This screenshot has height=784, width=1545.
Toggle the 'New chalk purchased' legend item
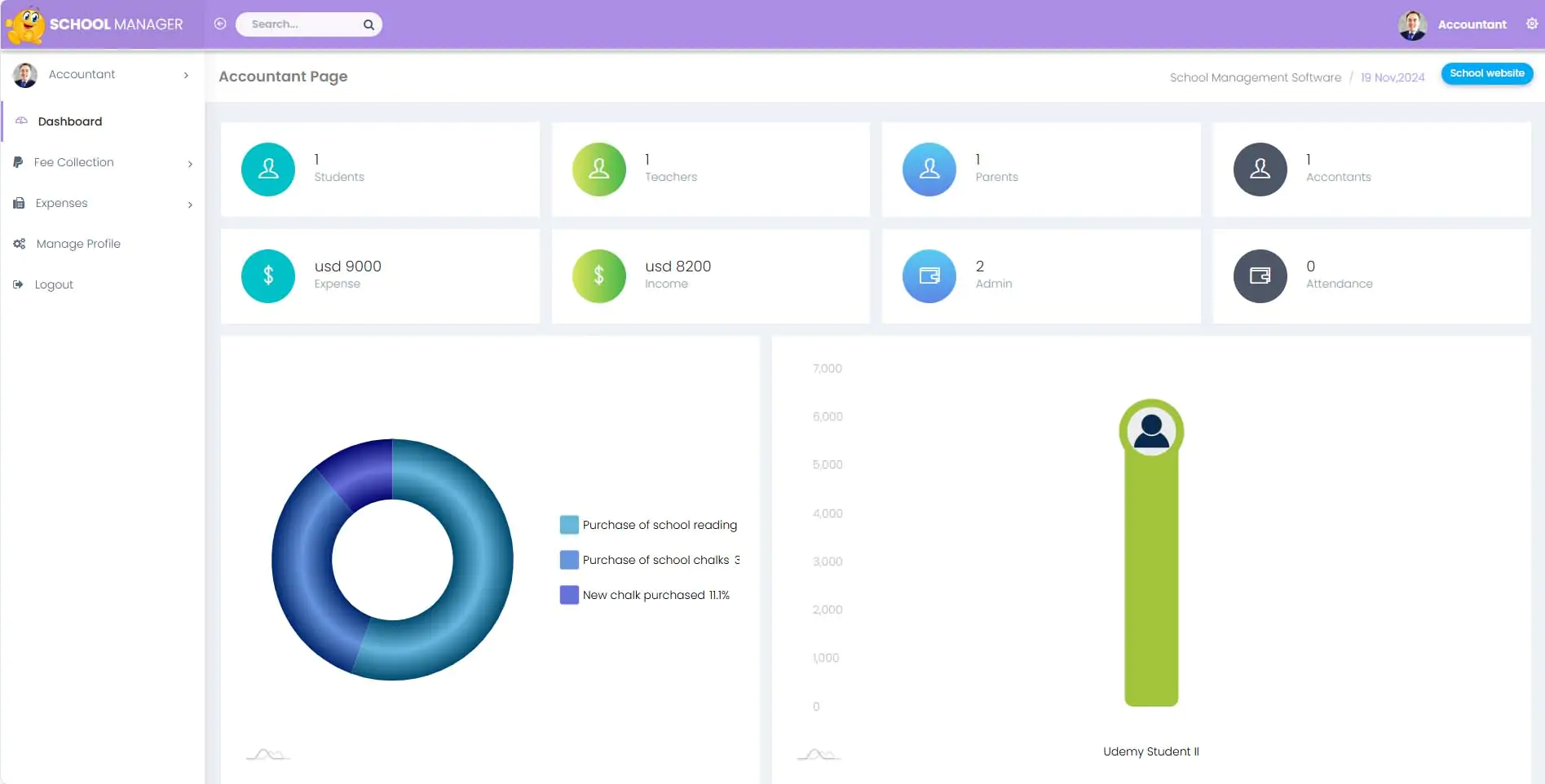[645, 595]
